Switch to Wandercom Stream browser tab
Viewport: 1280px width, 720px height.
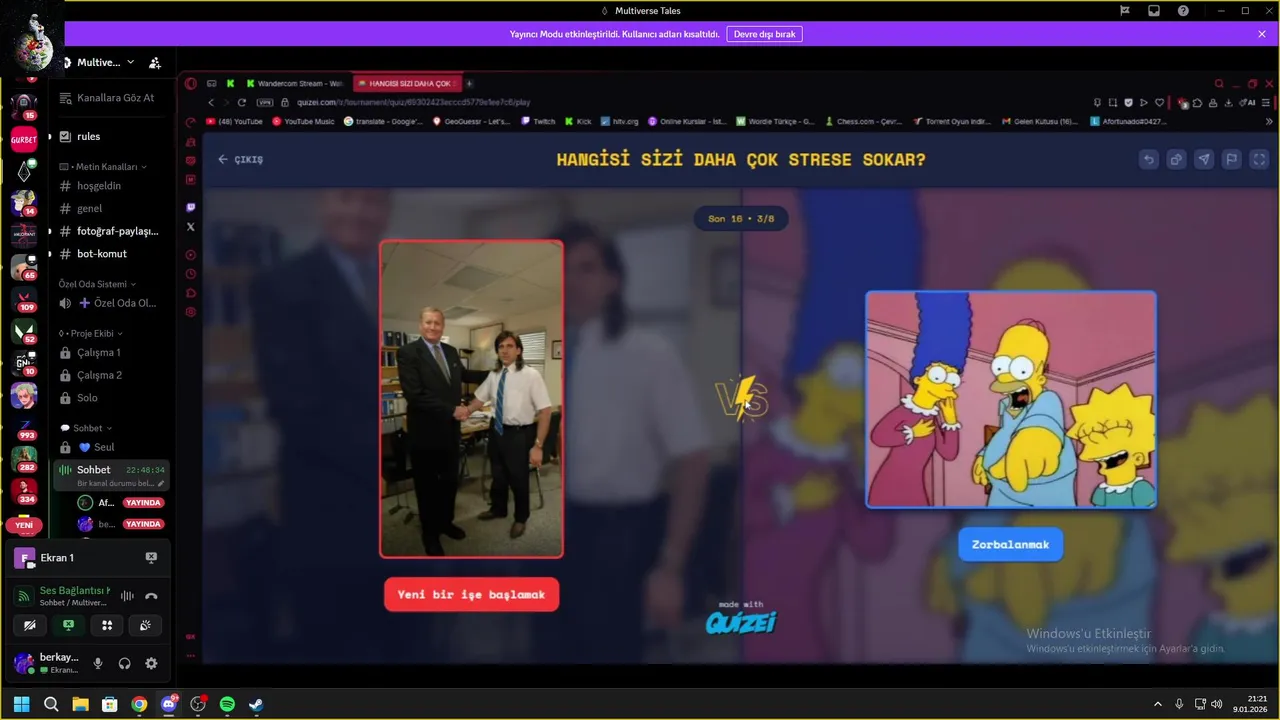(x=295, y=83)
